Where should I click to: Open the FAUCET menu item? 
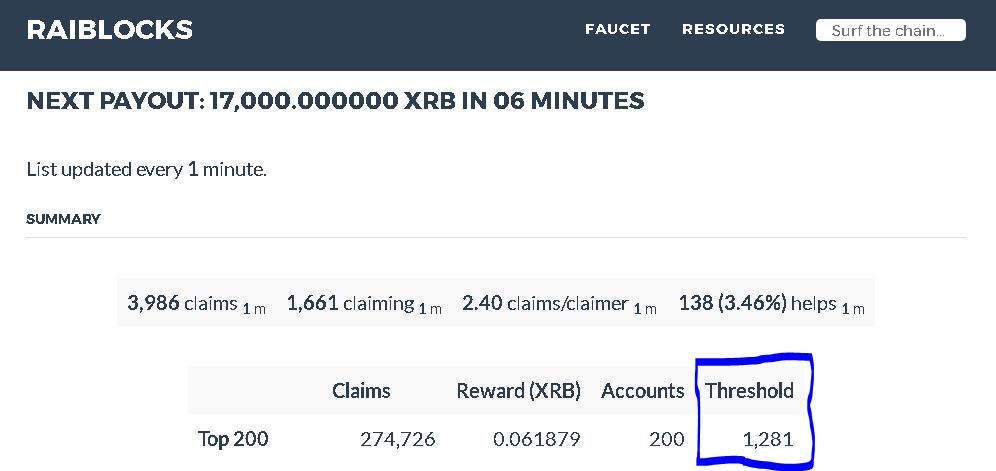[617, 29]
